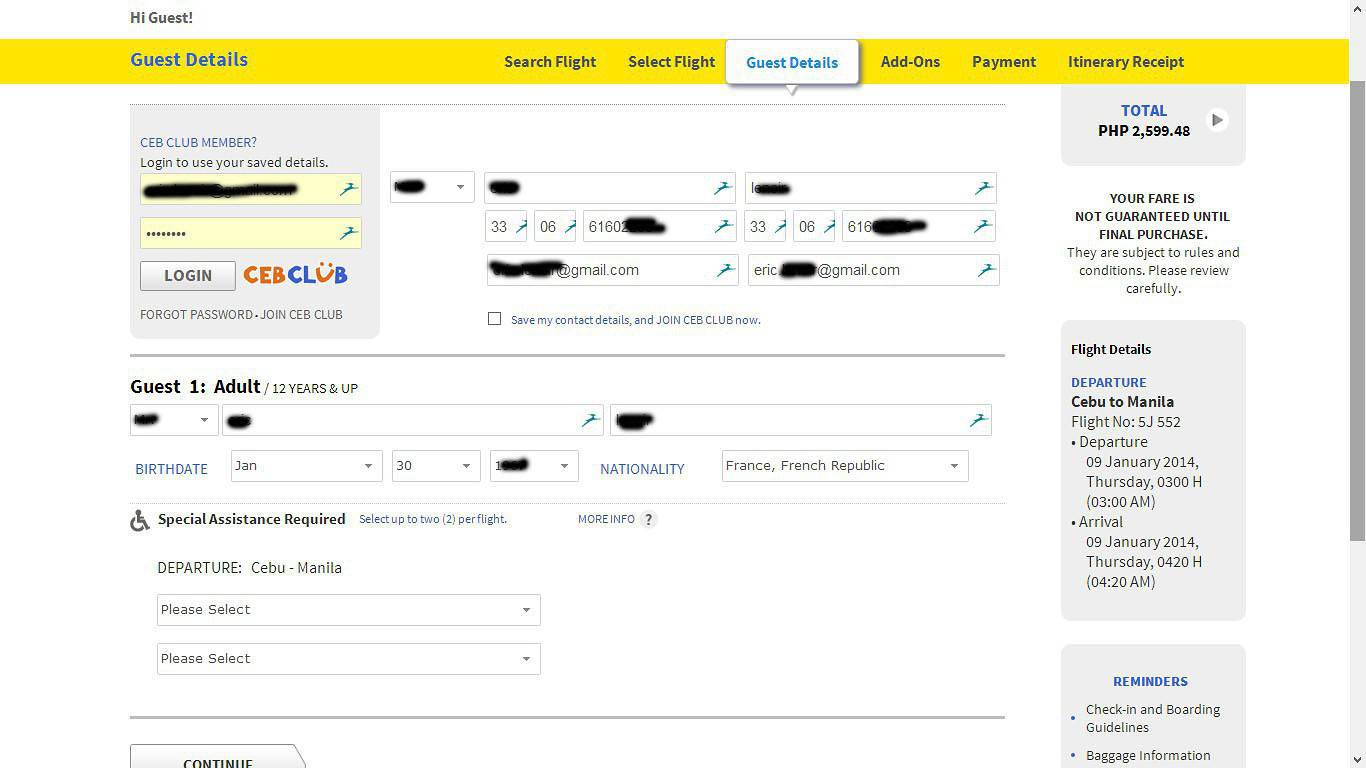Viewport: 1366px width, 768px height.
Task: Open the Itinerary Receipt step
Action: (1126, 62)
